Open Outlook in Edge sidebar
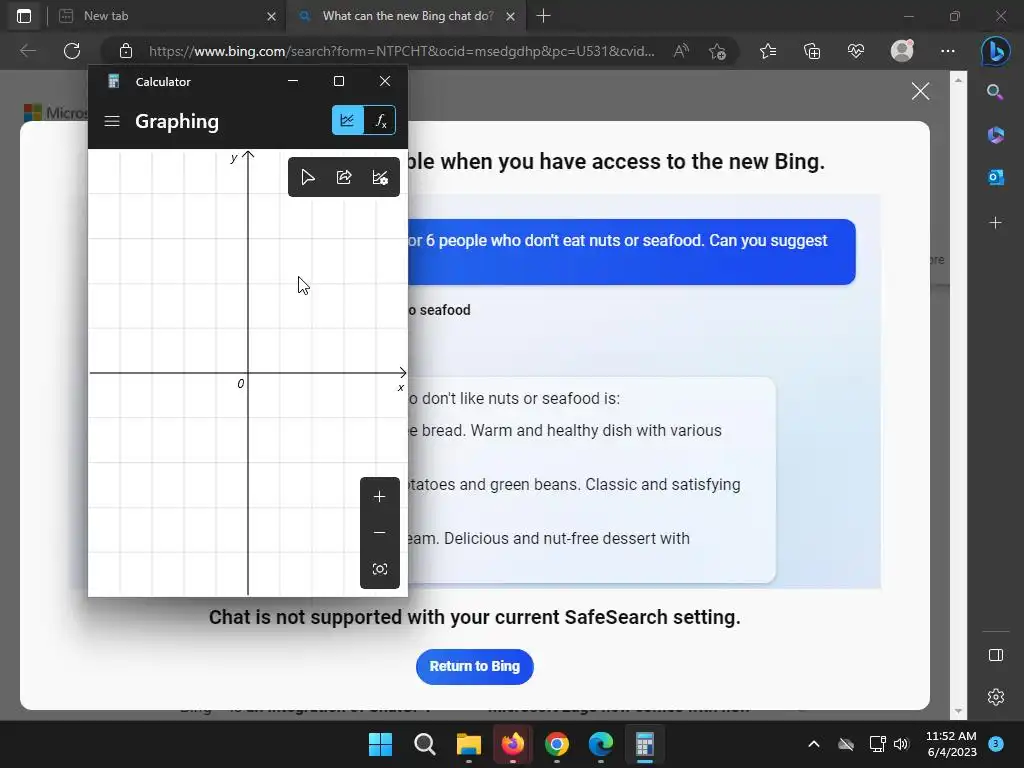The height and width of the screenshot is (768, 1024). 995,178
